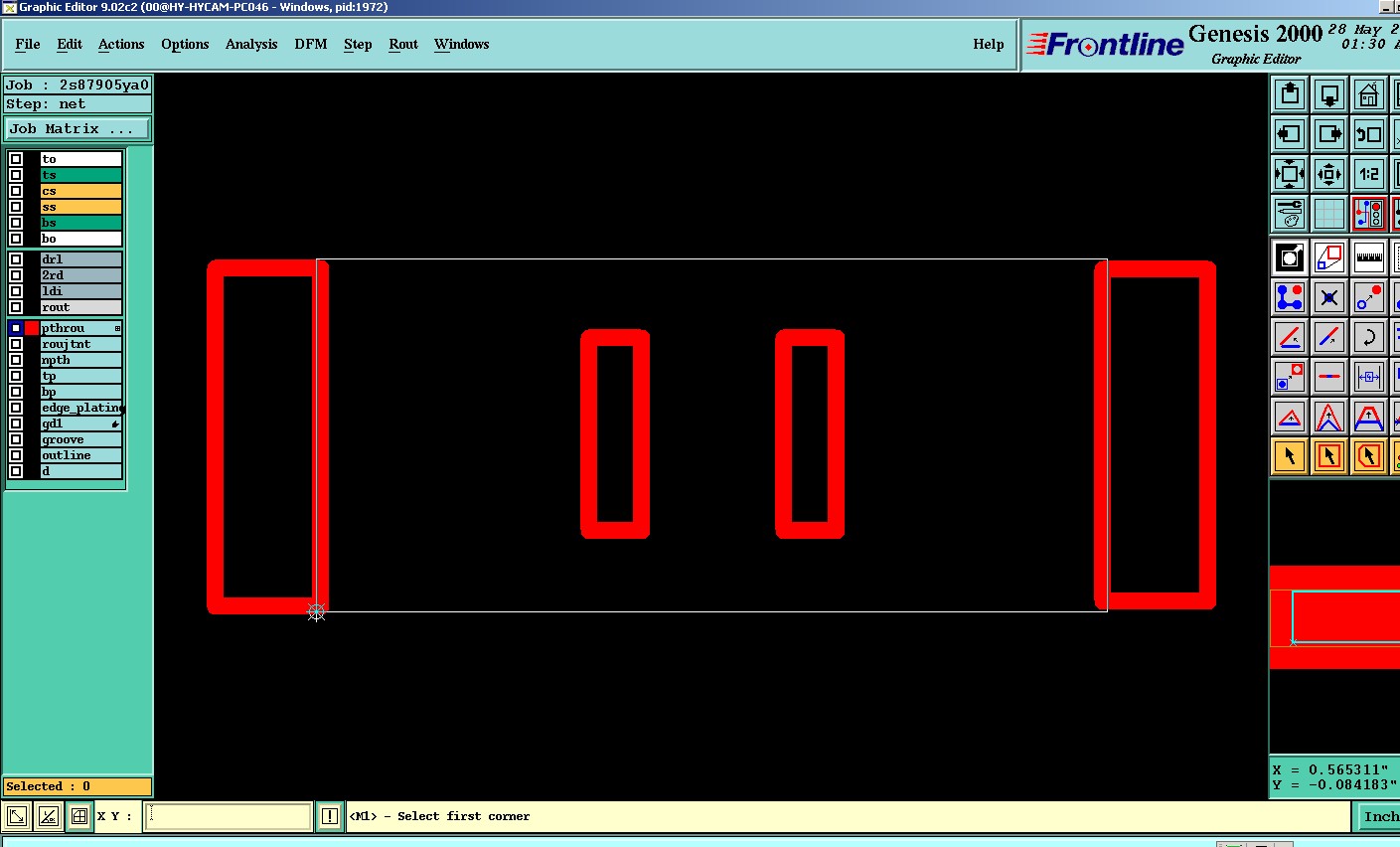The width and height of the screenshot is (1400, 847).
Task: Click the red-blue trapezoid shape icon
Action: tap(1369, 417)
